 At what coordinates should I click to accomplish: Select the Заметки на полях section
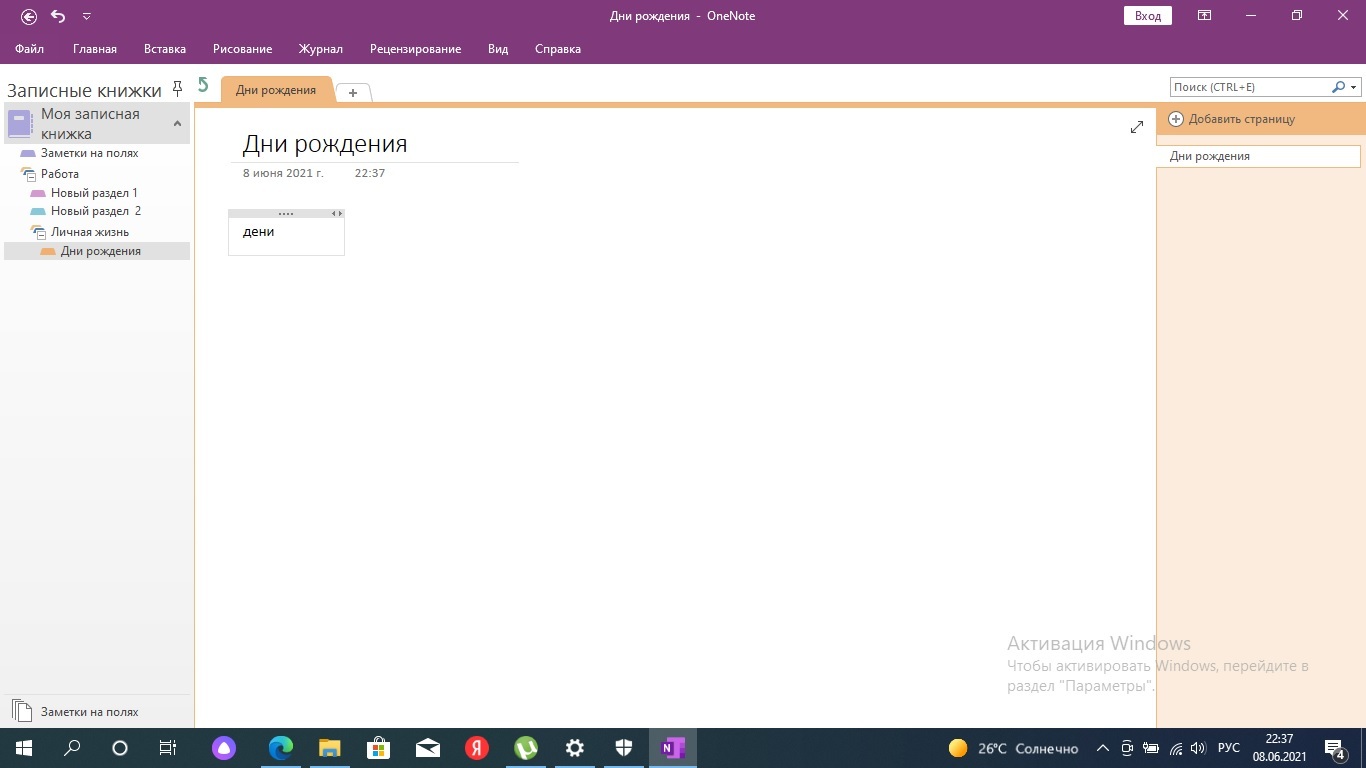[90, 153]
